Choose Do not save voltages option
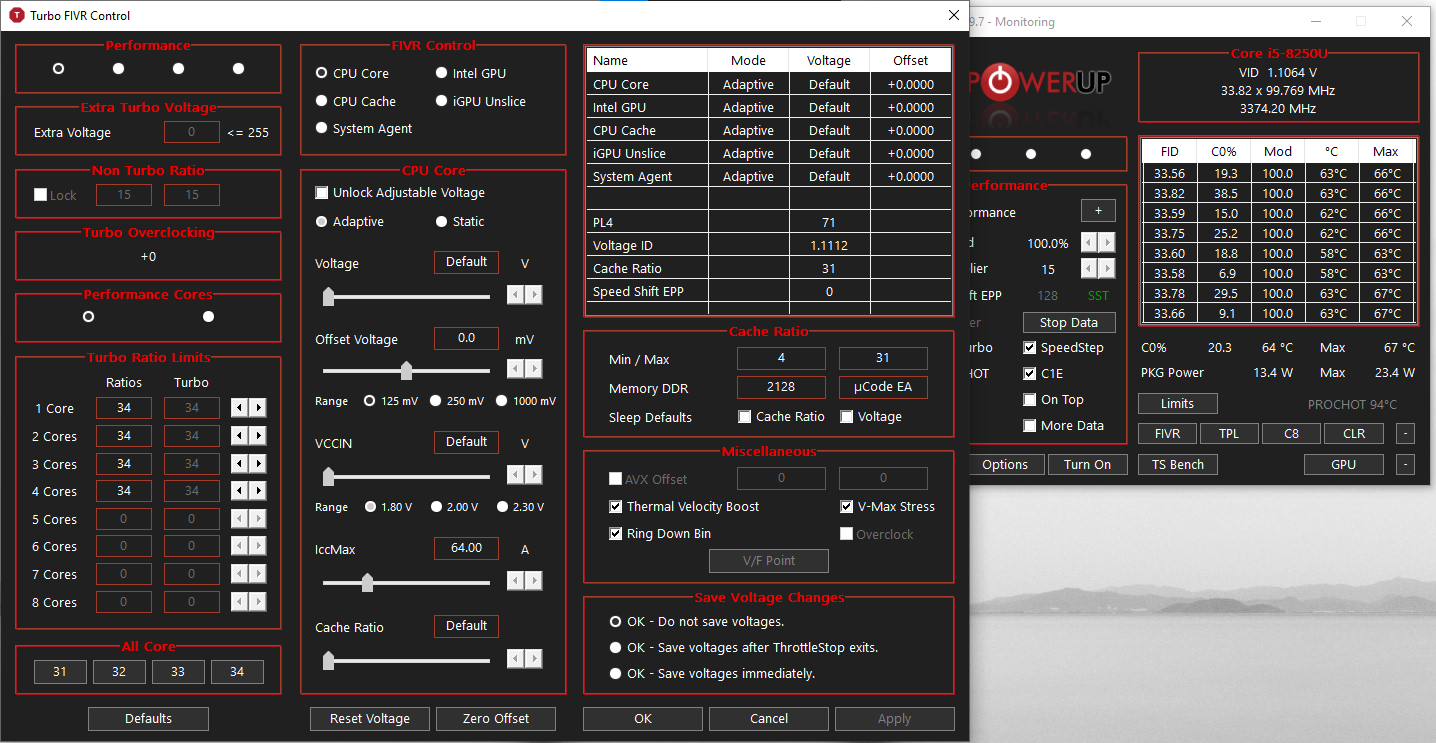The width and height of the screenshot is (1436, 743). (x=616, y=622)
